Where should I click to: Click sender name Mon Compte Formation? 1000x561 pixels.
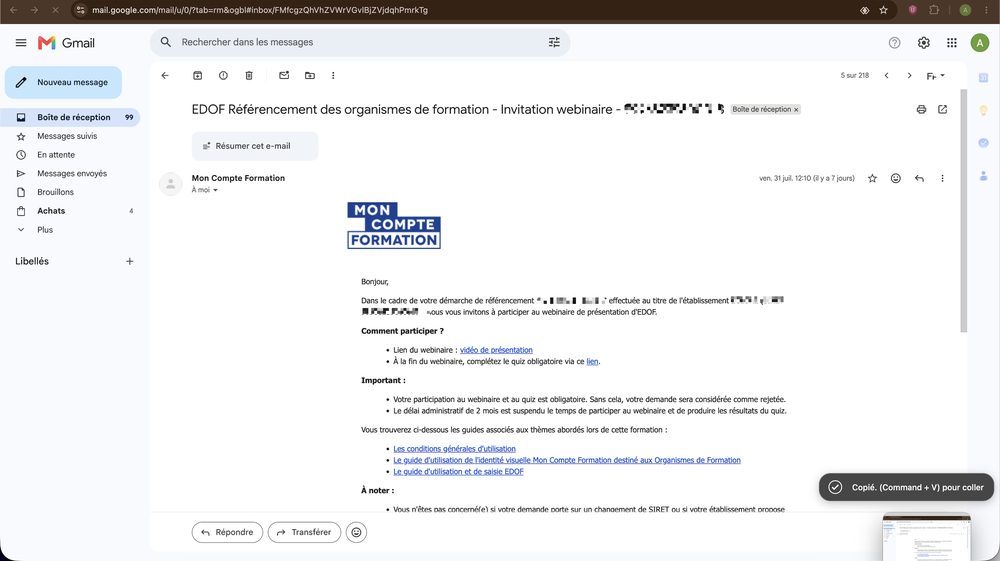click(x=238, y=178)
